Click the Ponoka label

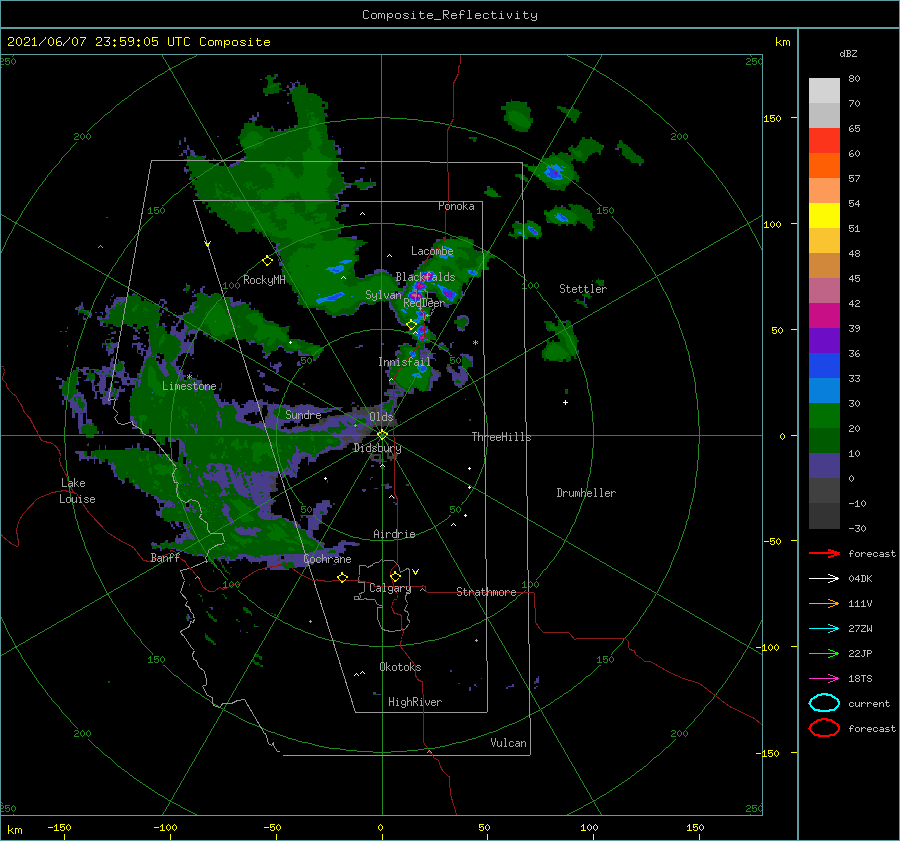click(x=456, y=206)
